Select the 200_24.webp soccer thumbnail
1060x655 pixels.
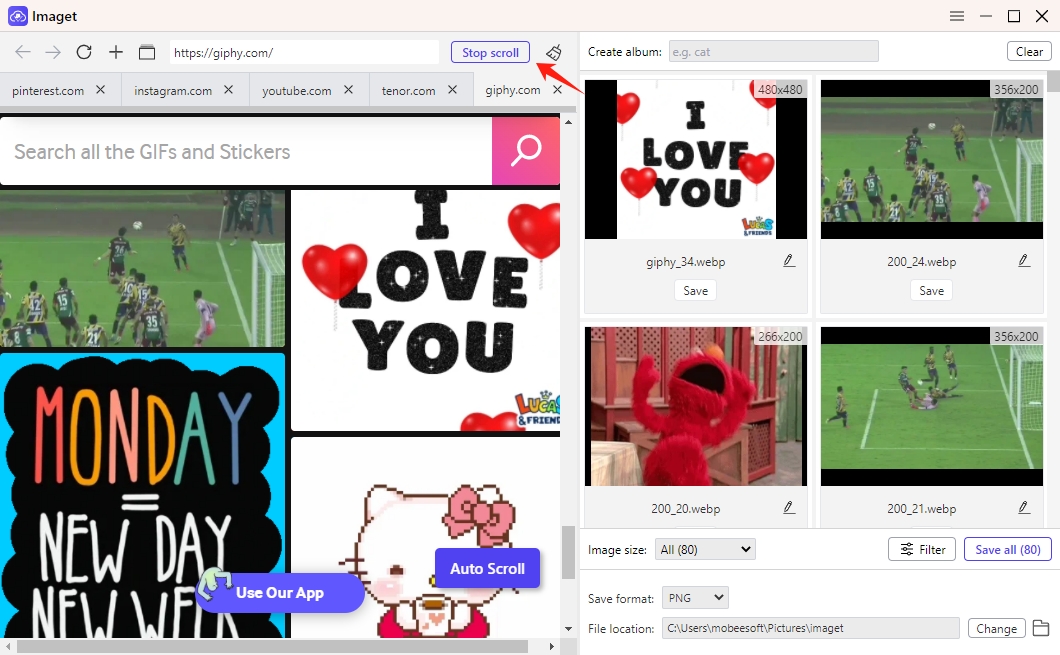coord(932,160)
